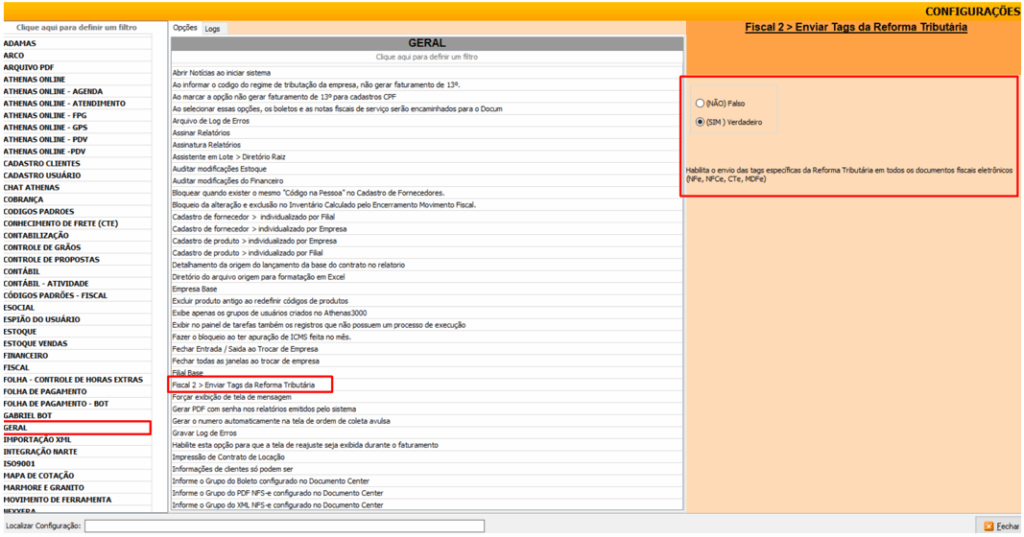Open the Opções tab

pos(185,29)
